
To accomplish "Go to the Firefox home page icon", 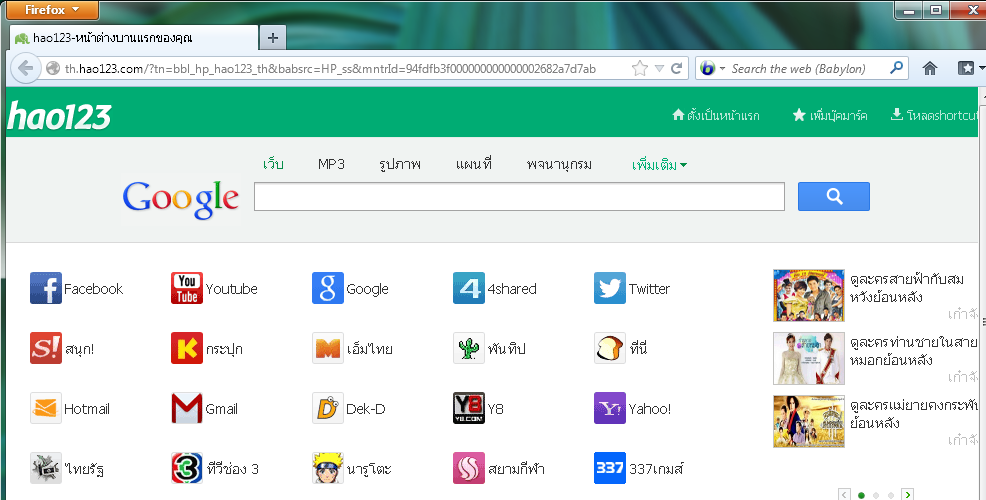I will [929, 69].
